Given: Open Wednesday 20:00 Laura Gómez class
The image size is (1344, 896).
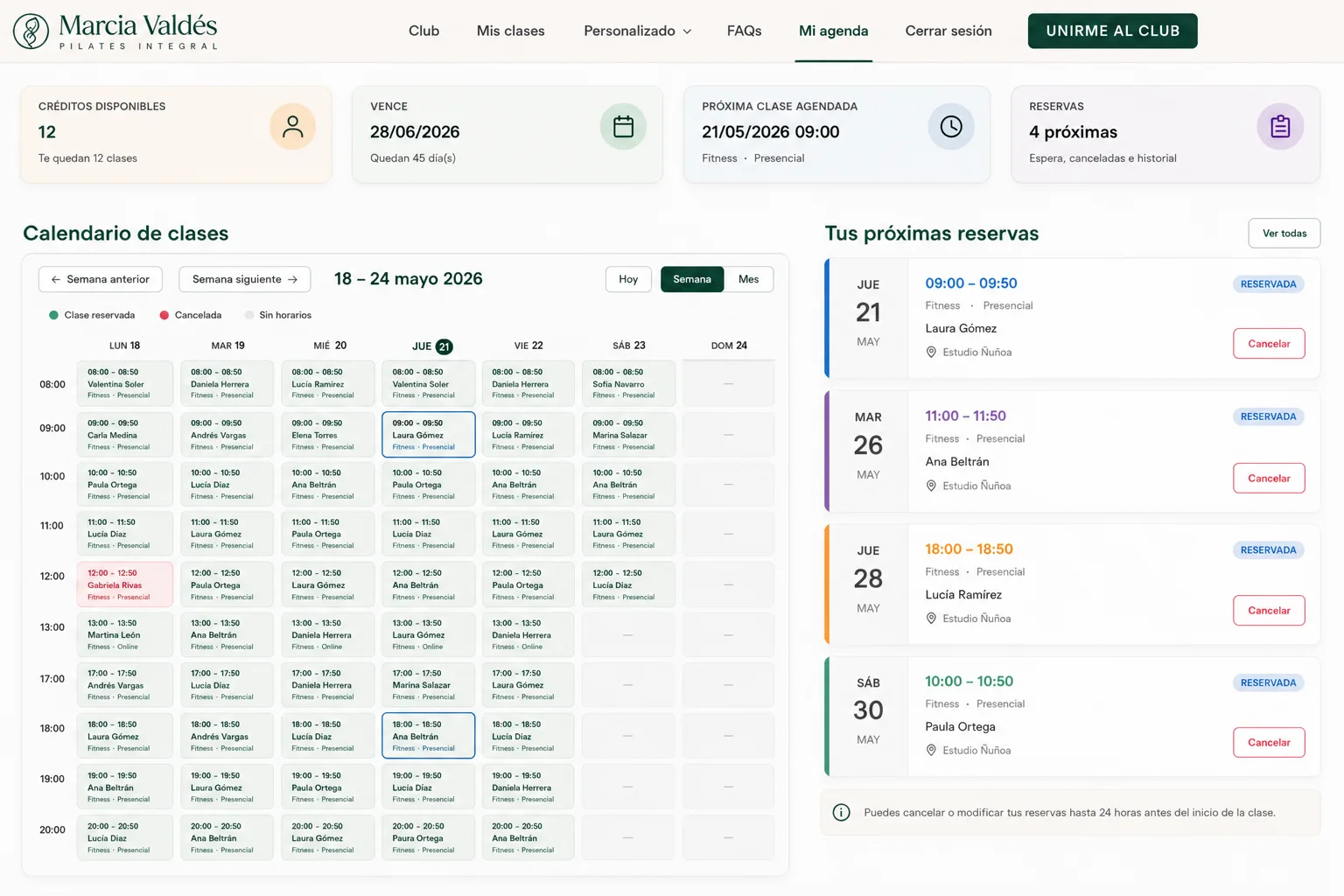Looking at the screenshot, I should pos(328,837).
